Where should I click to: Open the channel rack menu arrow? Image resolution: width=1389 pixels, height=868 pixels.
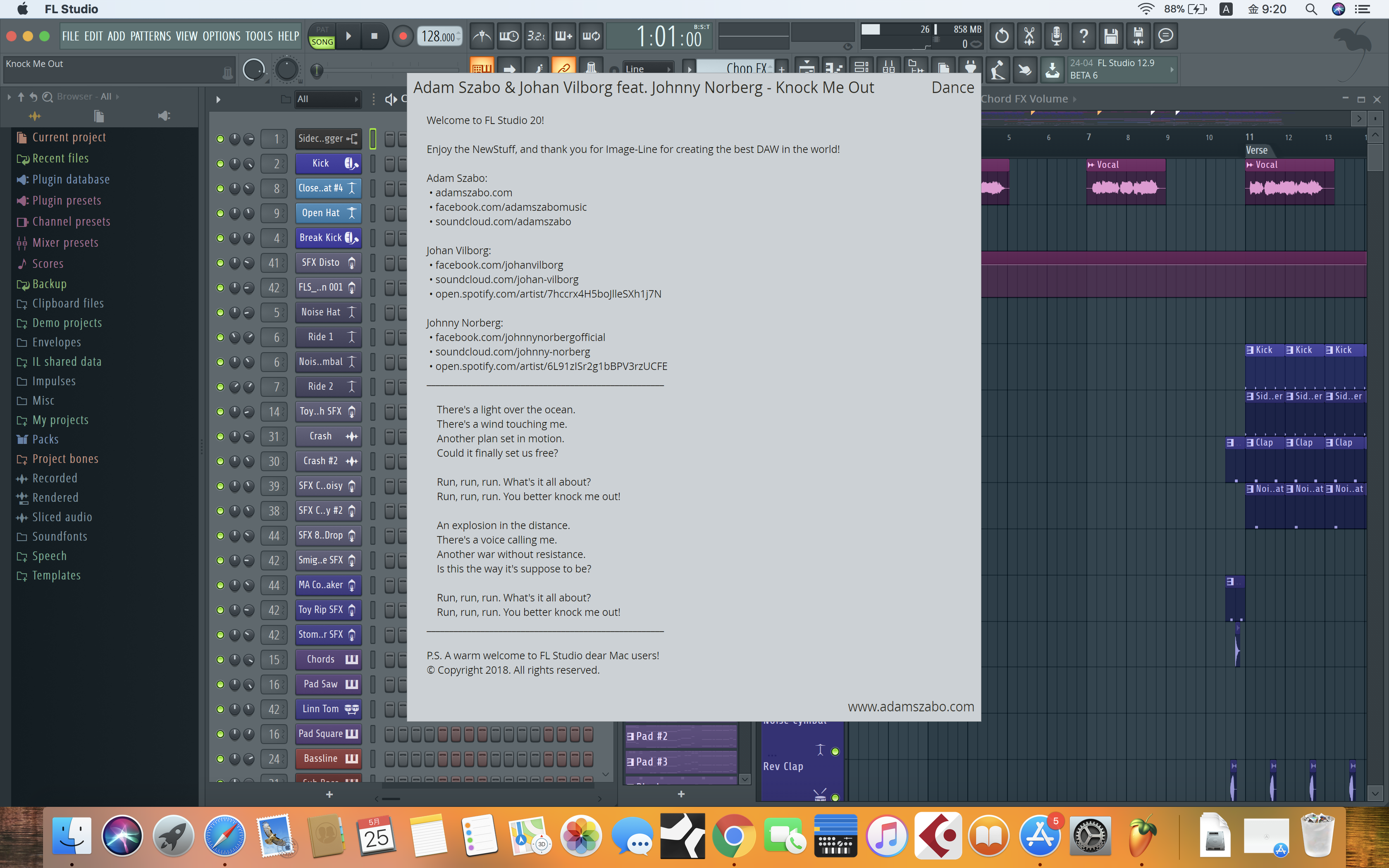point(218,99)
